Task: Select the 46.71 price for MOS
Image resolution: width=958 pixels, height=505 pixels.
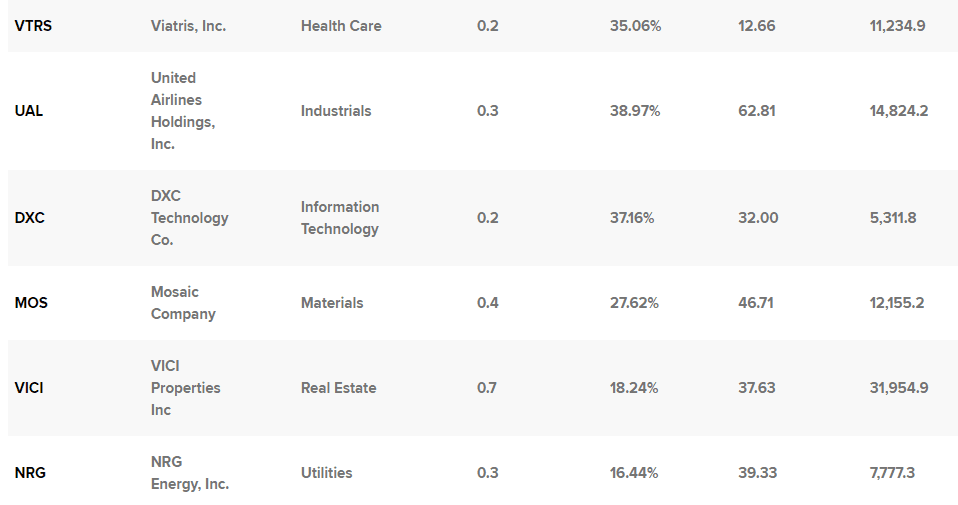Action: click(x=755, y=303)
